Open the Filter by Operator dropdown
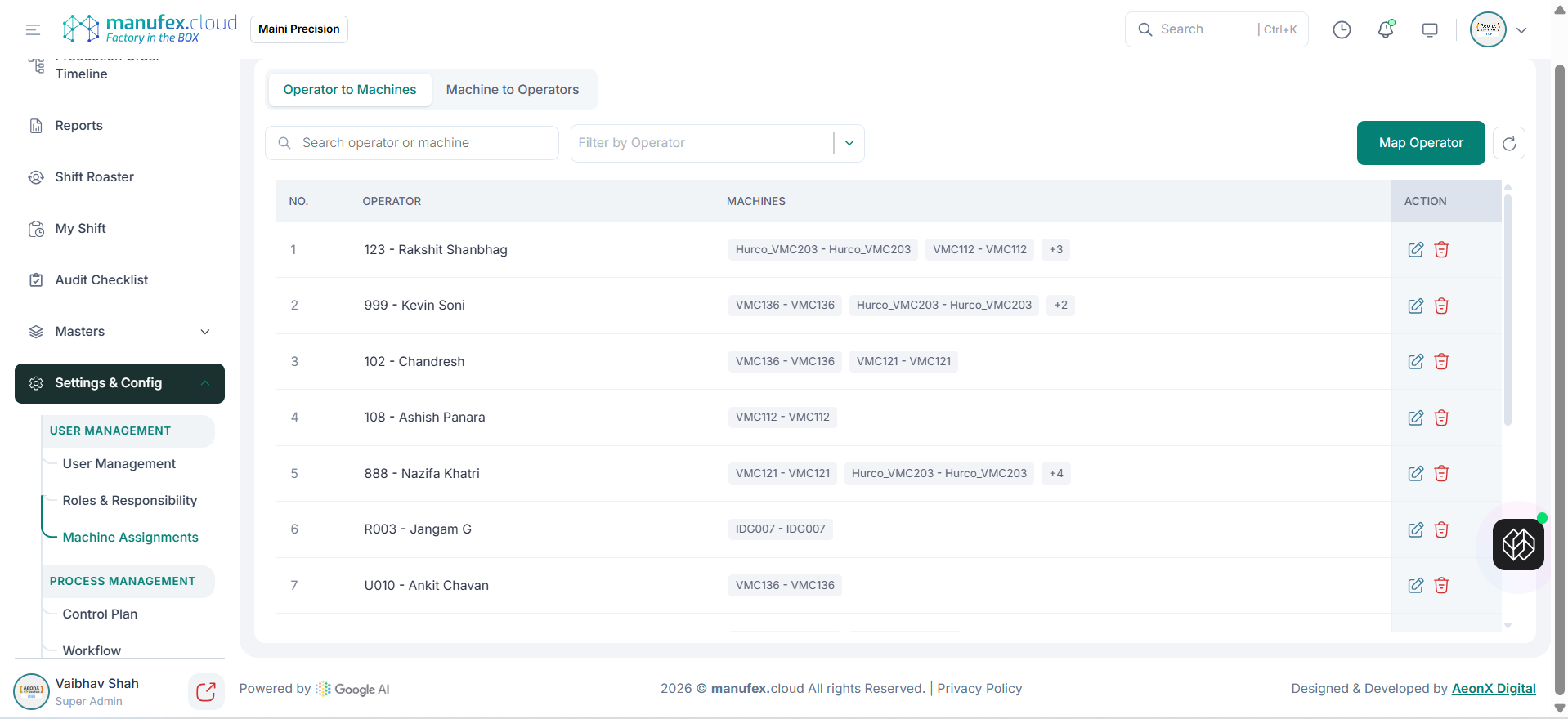The height and width of the screenshot is (719, 1568). point(849,143)
